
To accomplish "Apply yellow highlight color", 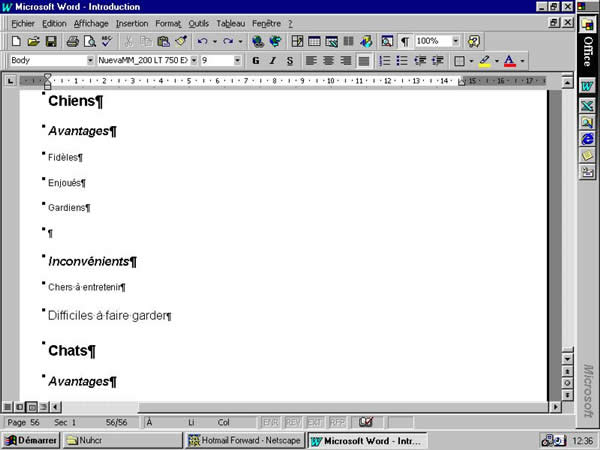I will pos(484,60).
